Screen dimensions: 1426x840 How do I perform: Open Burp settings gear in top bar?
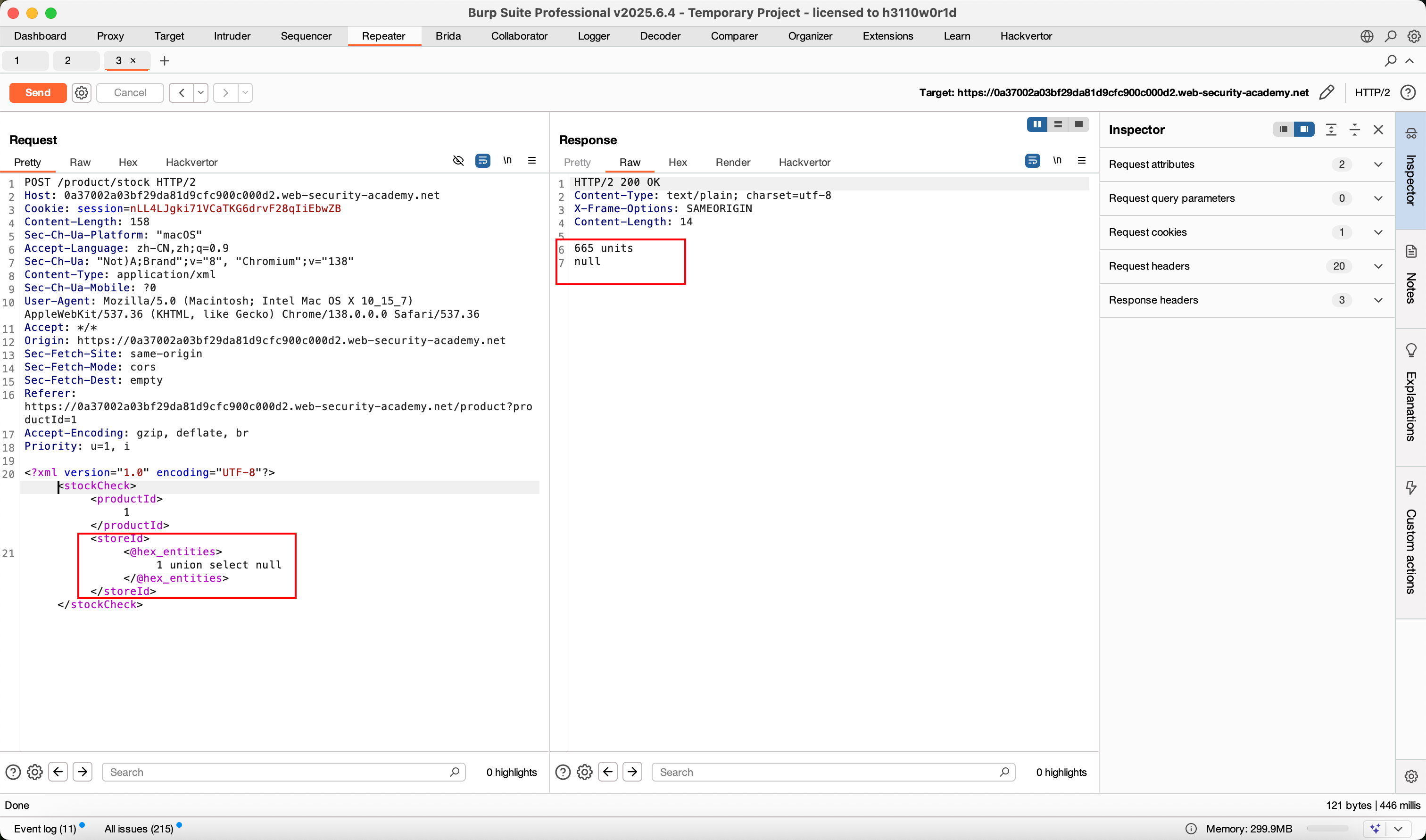1414,36
